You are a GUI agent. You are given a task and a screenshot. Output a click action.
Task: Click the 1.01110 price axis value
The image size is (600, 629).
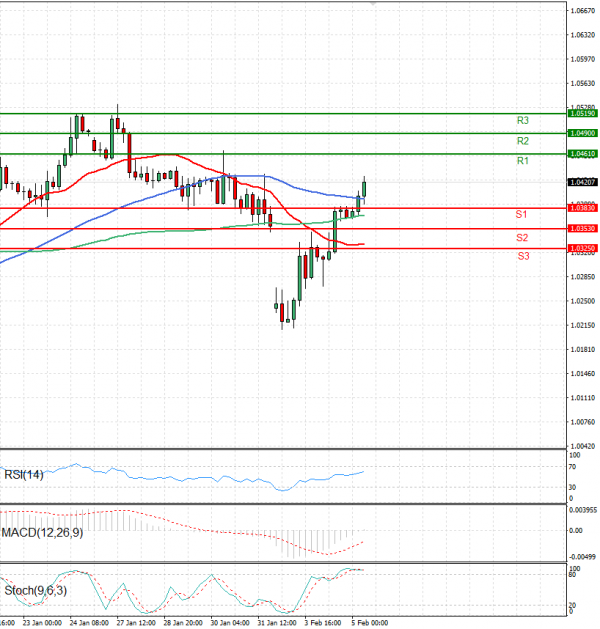point(583,398)
